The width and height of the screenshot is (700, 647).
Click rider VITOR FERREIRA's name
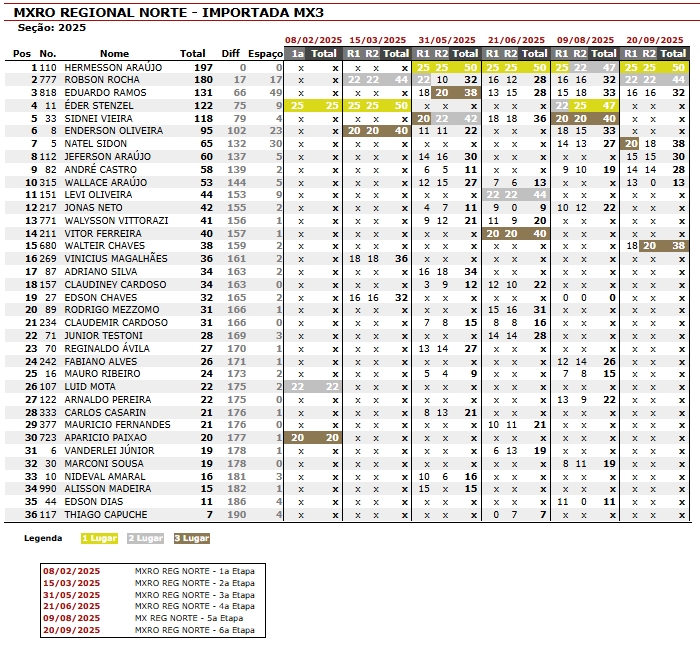point(100,233)
